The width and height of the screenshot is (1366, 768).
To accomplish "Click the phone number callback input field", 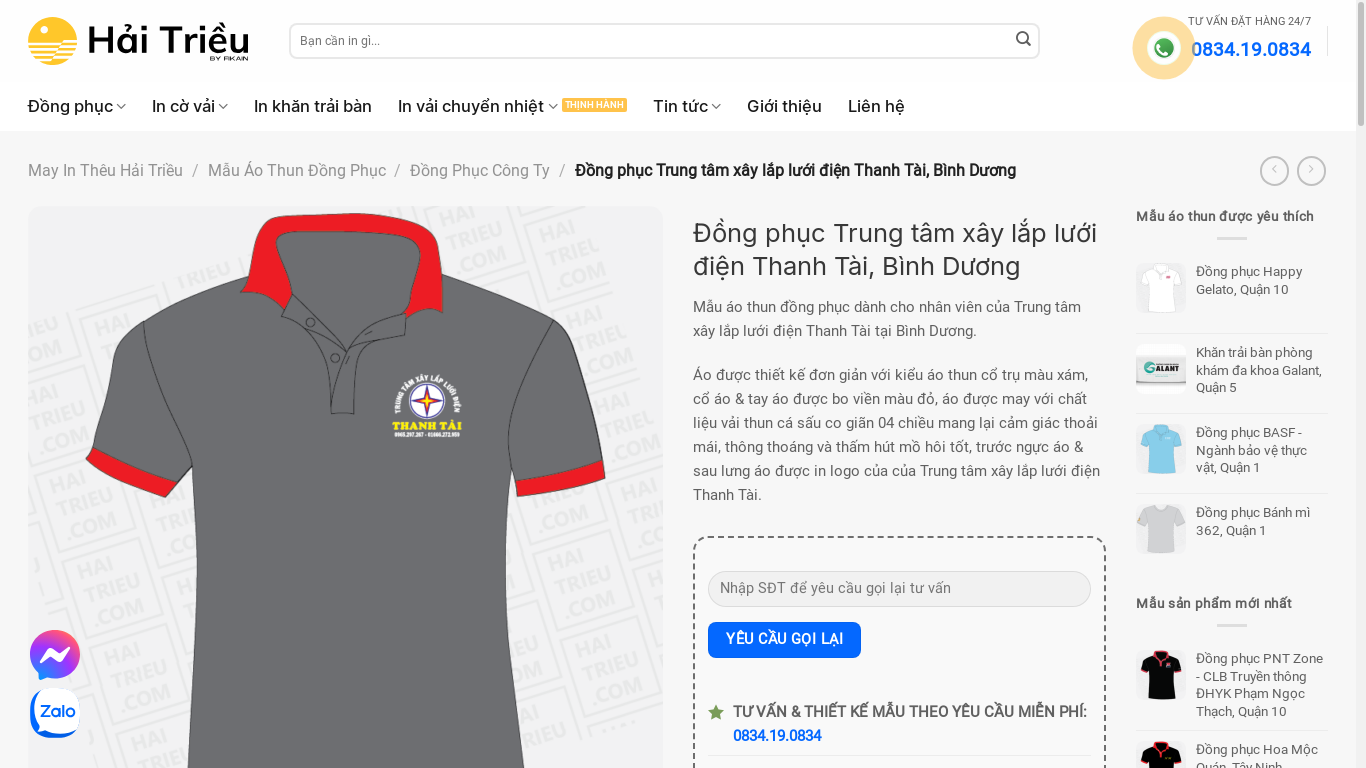I will (899, 589).
